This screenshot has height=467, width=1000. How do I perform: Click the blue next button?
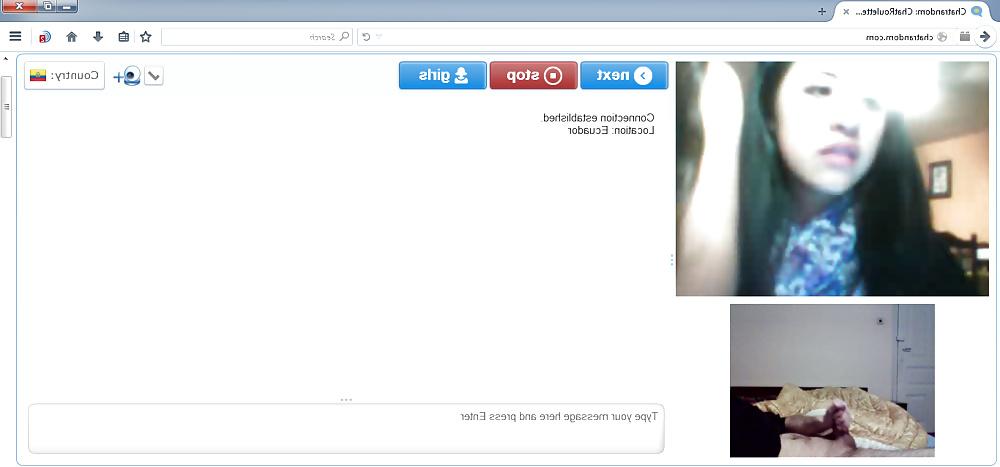click(624, 76)
